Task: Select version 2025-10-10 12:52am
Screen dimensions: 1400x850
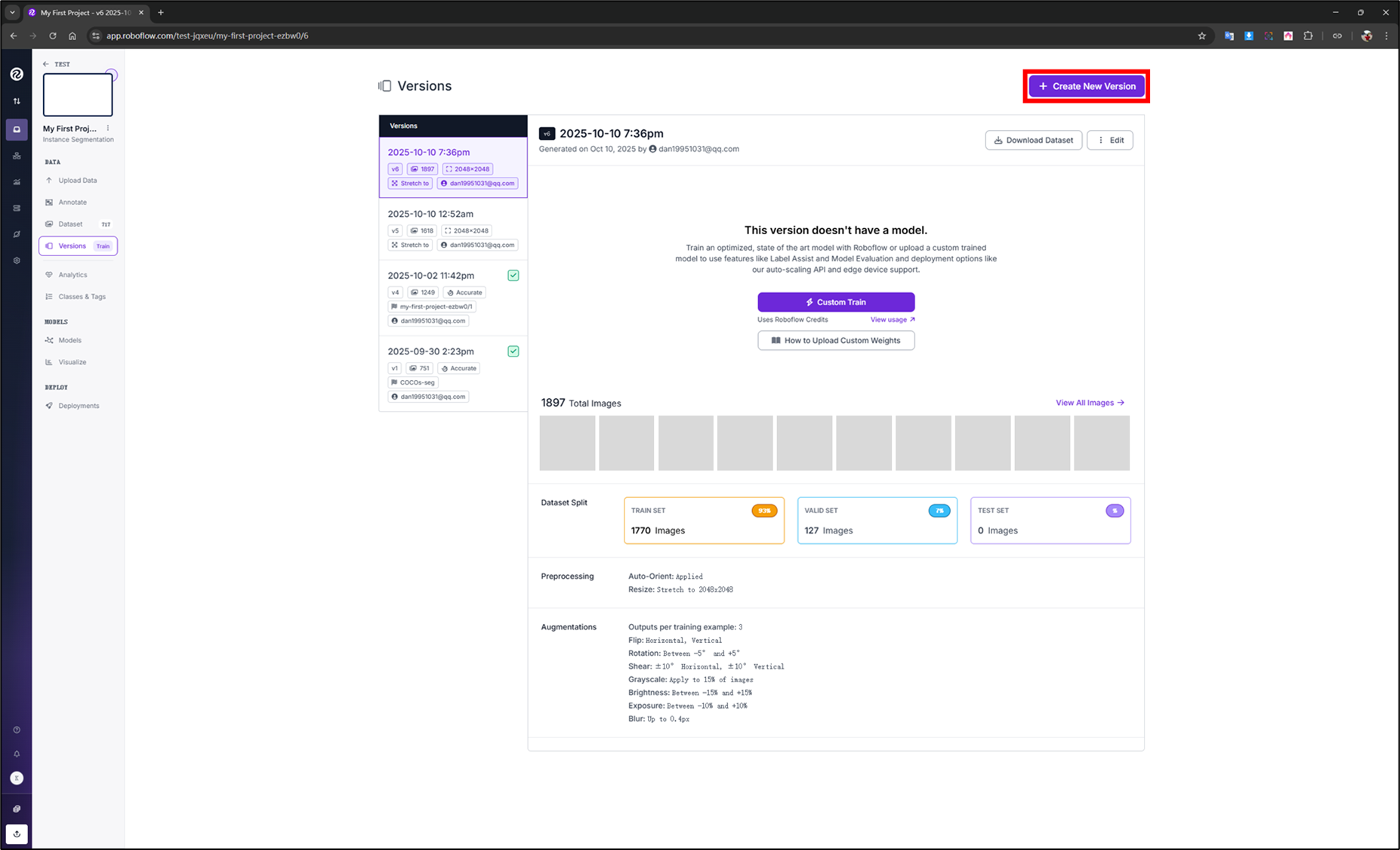Action: coord(453,230)
